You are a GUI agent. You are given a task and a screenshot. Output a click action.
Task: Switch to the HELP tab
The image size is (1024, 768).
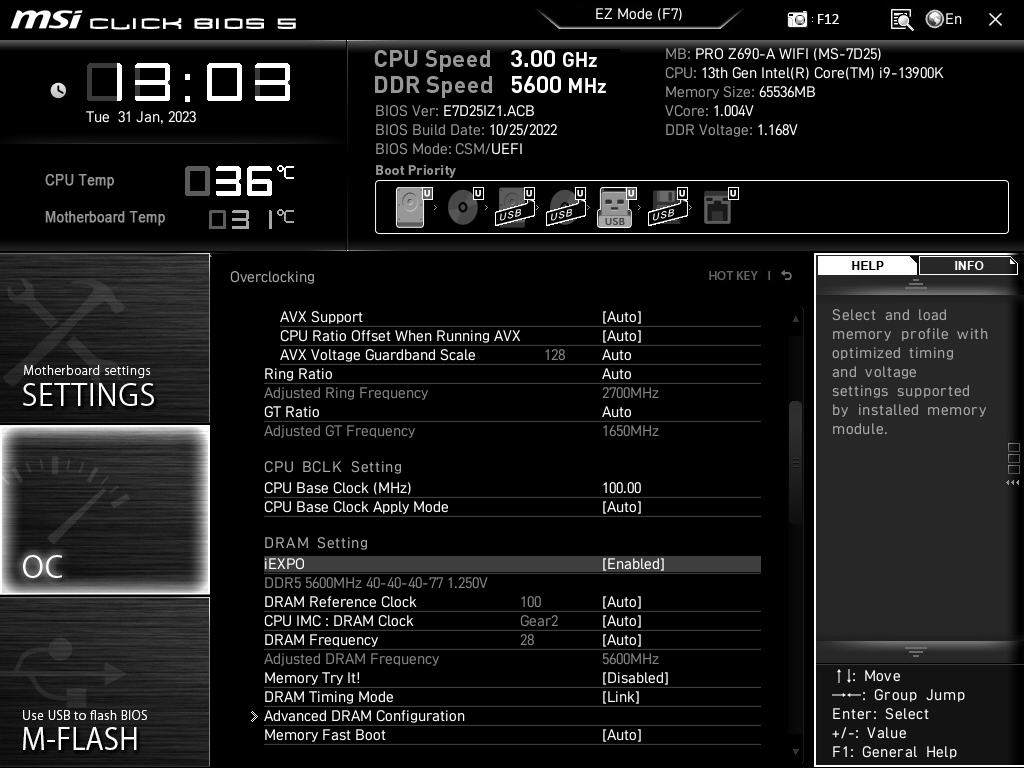point(867,265)
